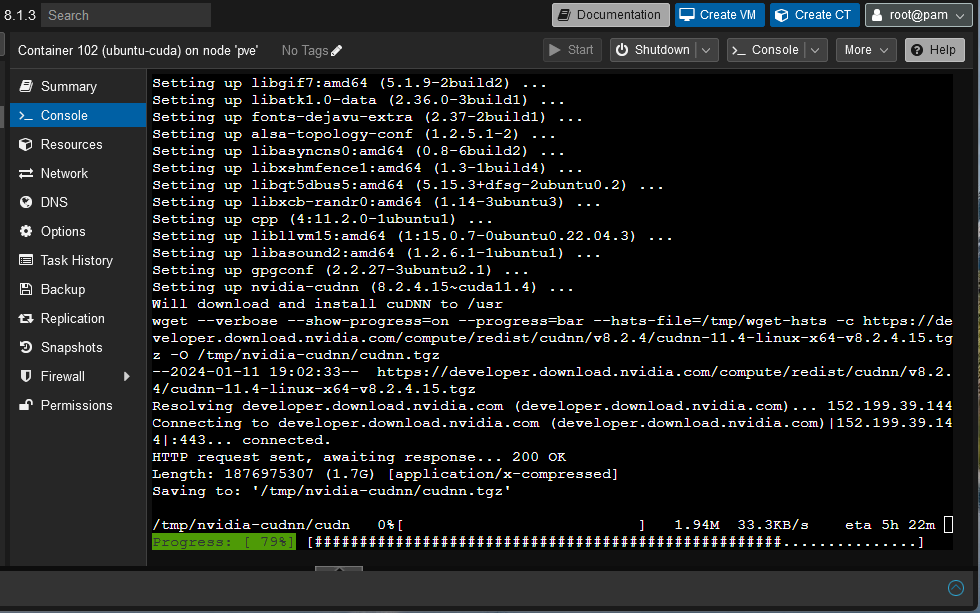Open the Backup section
This screenshot has width=980, height=613.
click(x=78, y=289)
